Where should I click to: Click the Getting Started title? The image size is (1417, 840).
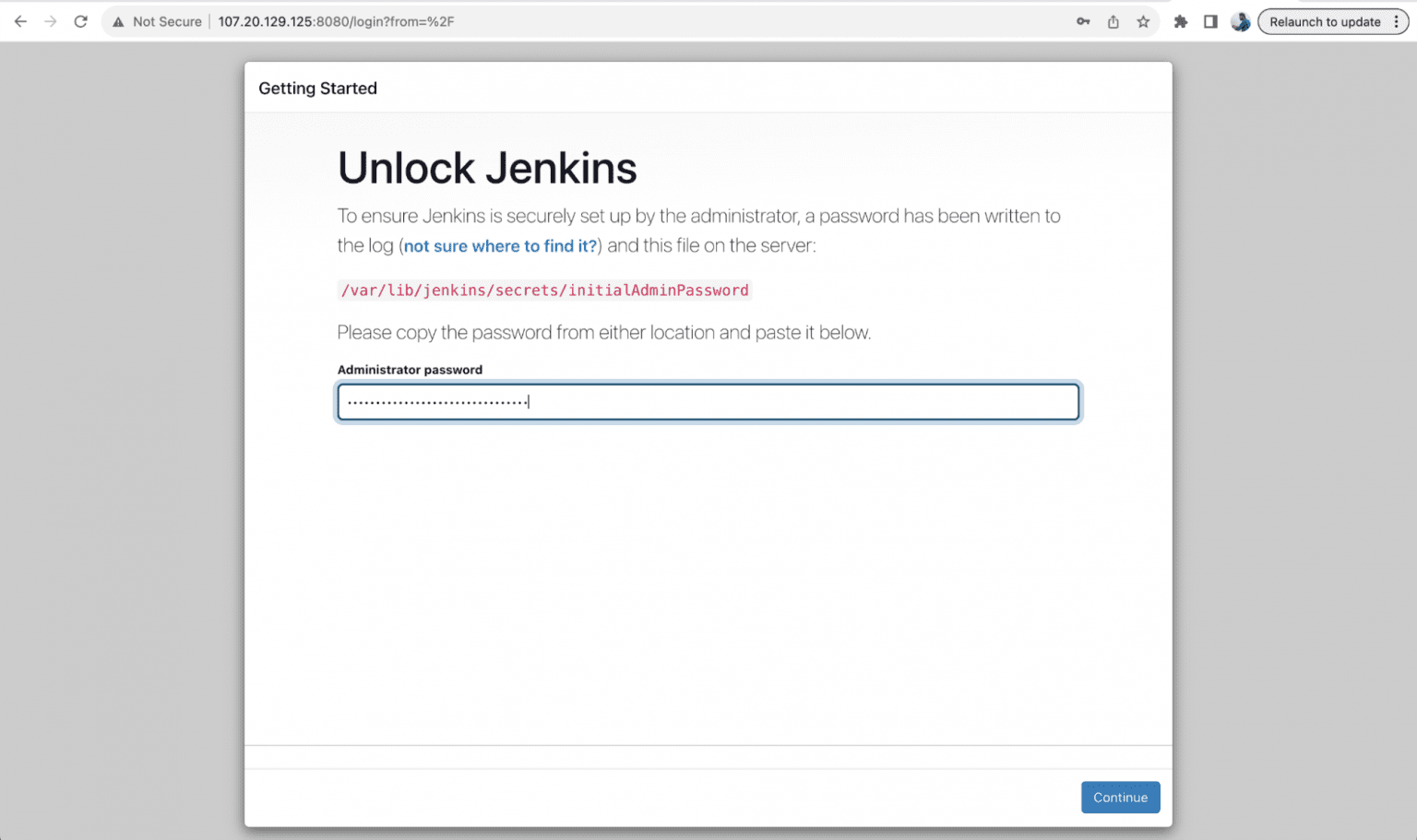tap(317, 89)
